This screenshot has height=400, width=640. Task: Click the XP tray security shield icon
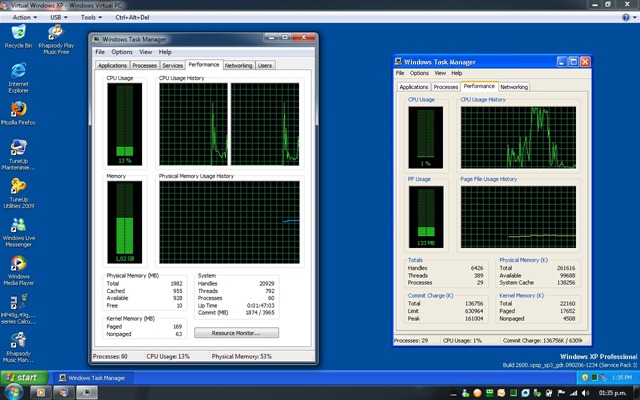tap(585, 378)
